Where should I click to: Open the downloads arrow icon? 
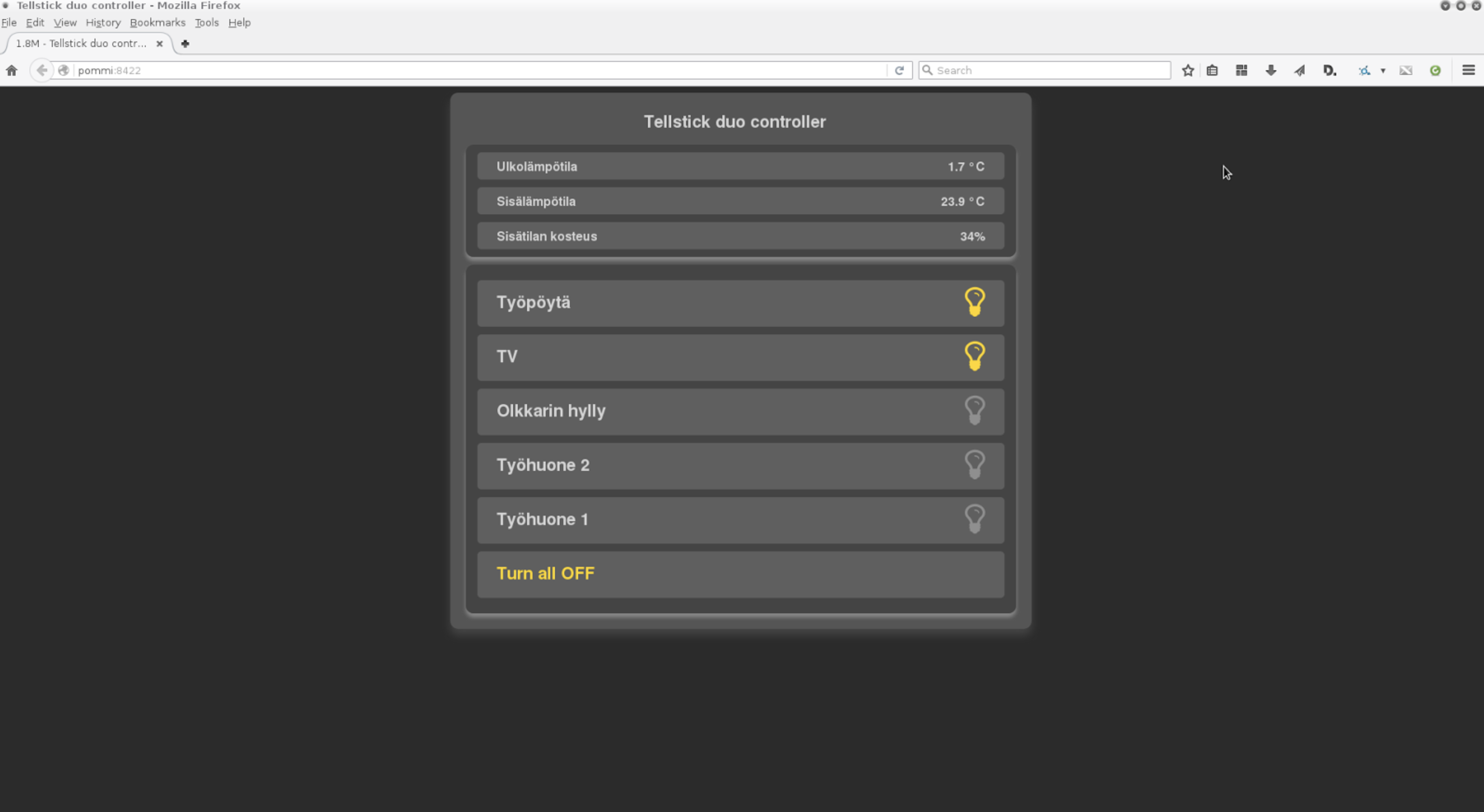[x=1270, y=70]
